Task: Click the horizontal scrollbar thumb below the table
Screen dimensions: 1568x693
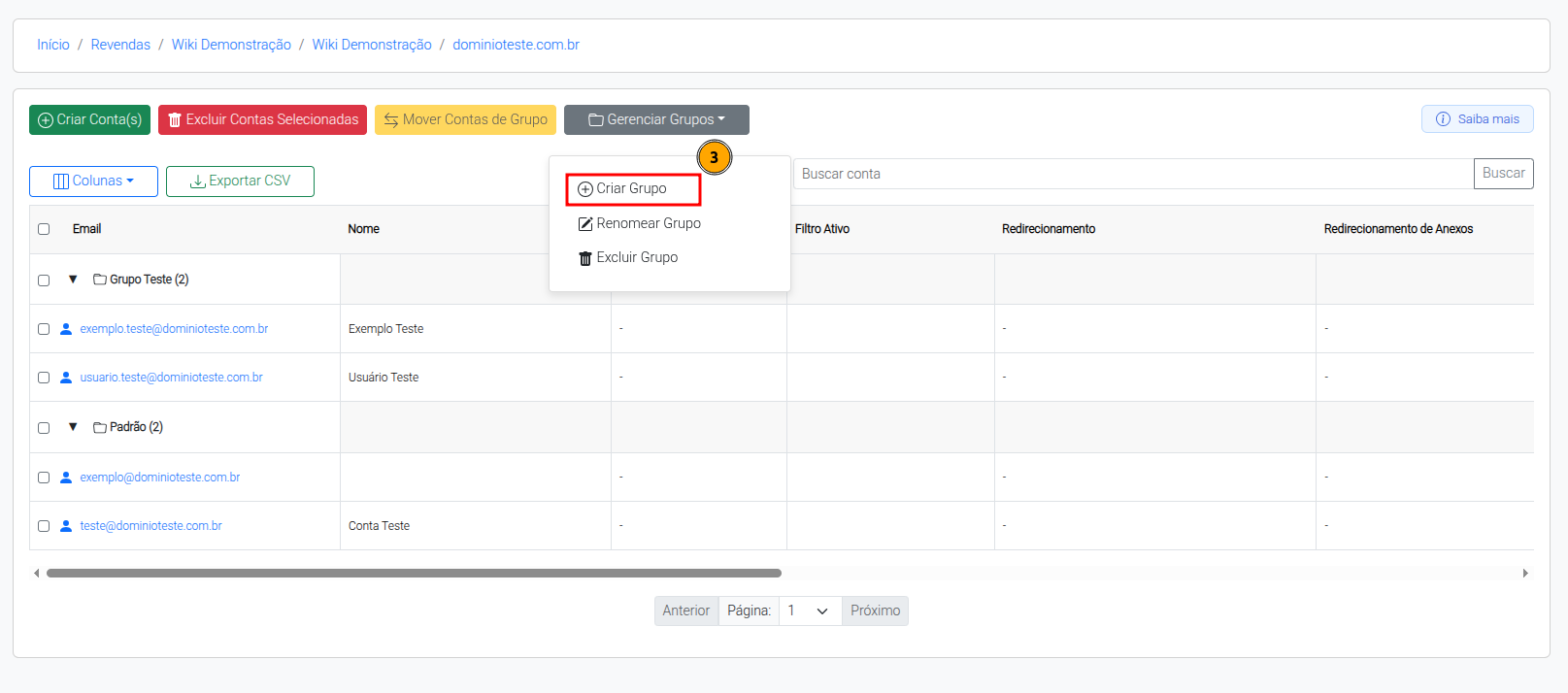Action: 414,573
